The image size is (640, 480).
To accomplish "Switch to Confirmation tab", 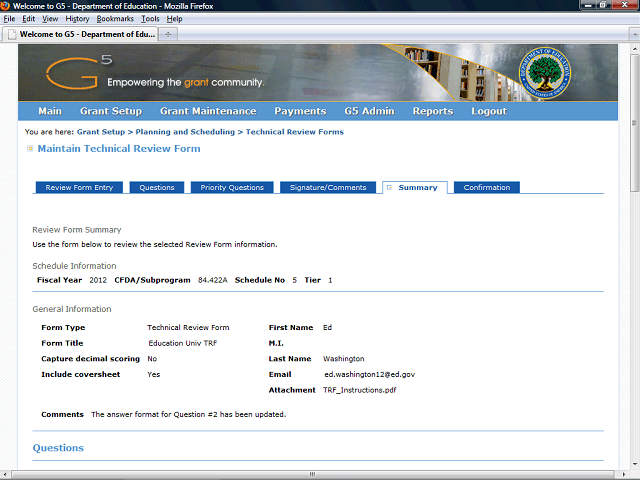I will (487, 187).
